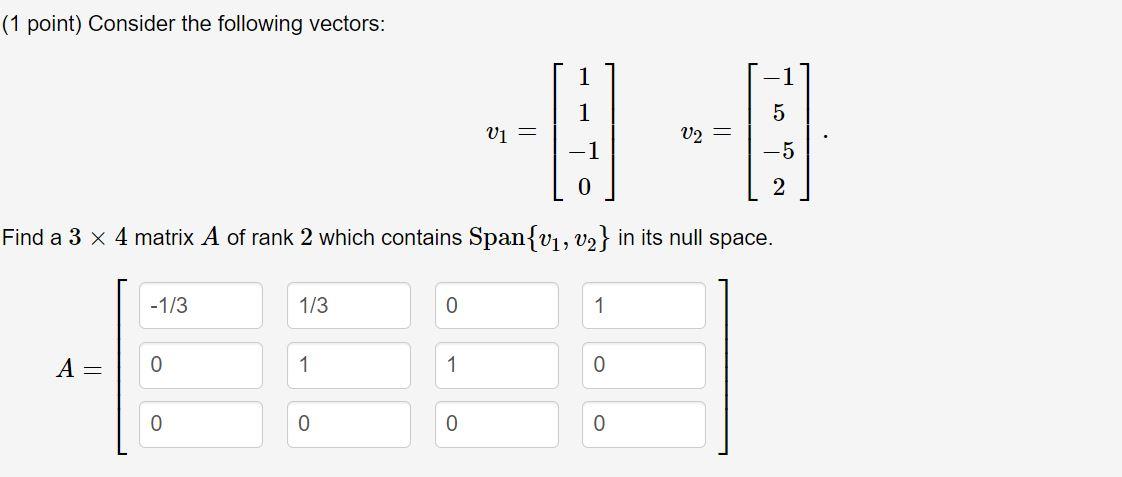Focus row three, column two entry of A

tap(348, 424)
